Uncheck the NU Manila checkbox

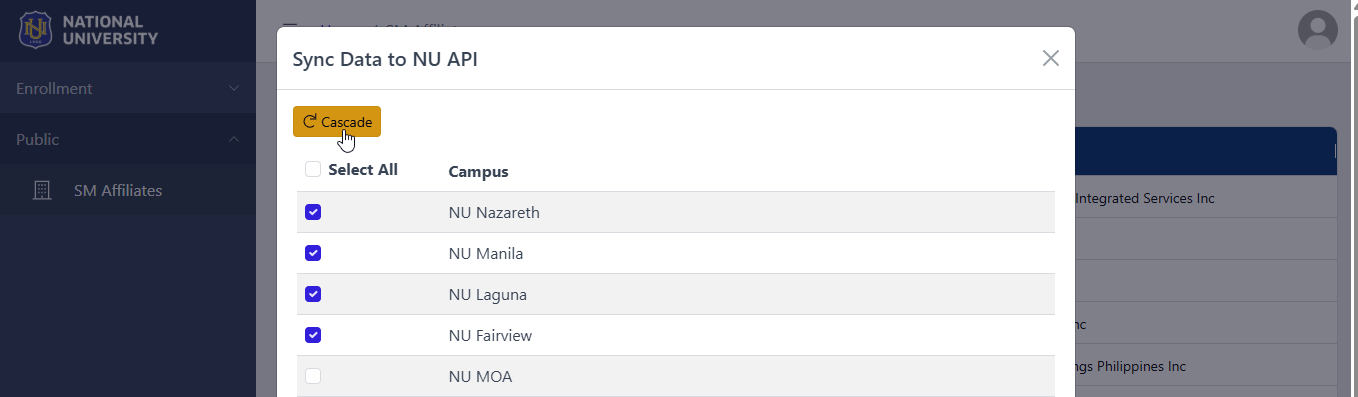(313, 253)
